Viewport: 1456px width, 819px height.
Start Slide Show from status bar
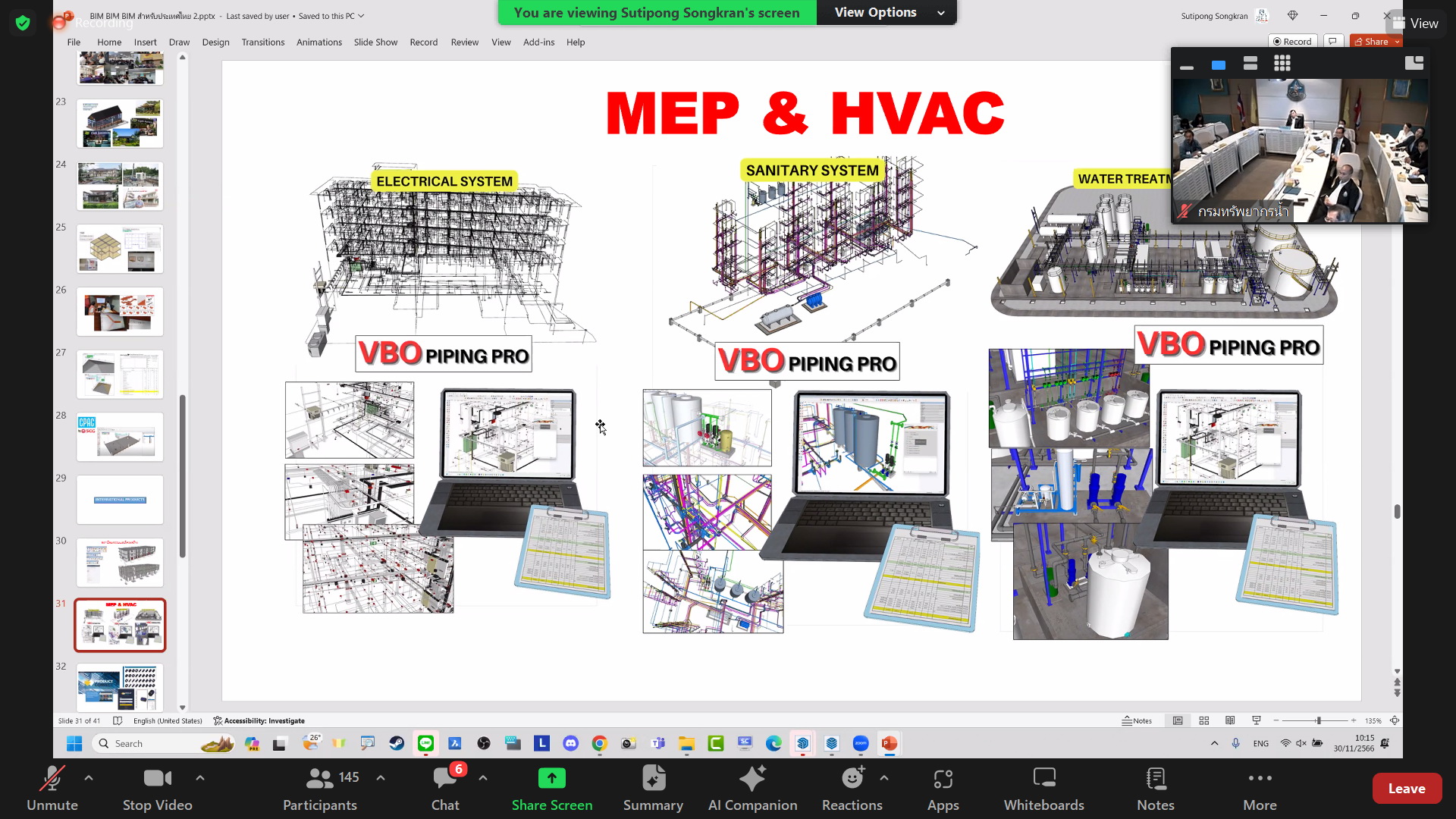click(1257, 720)
